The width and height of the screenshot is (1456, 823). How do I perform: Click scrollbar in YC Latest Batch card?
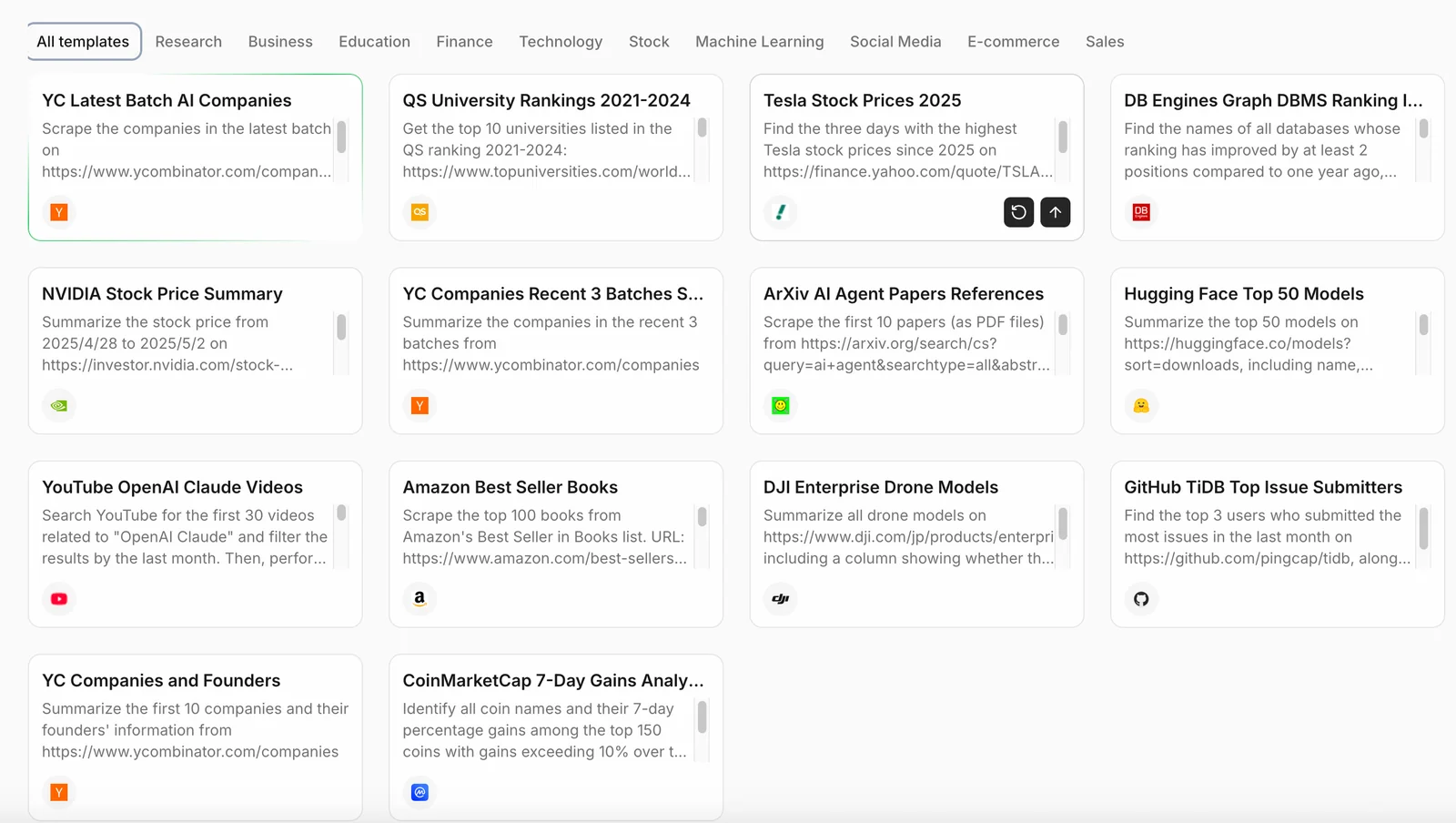pos(341,137)
